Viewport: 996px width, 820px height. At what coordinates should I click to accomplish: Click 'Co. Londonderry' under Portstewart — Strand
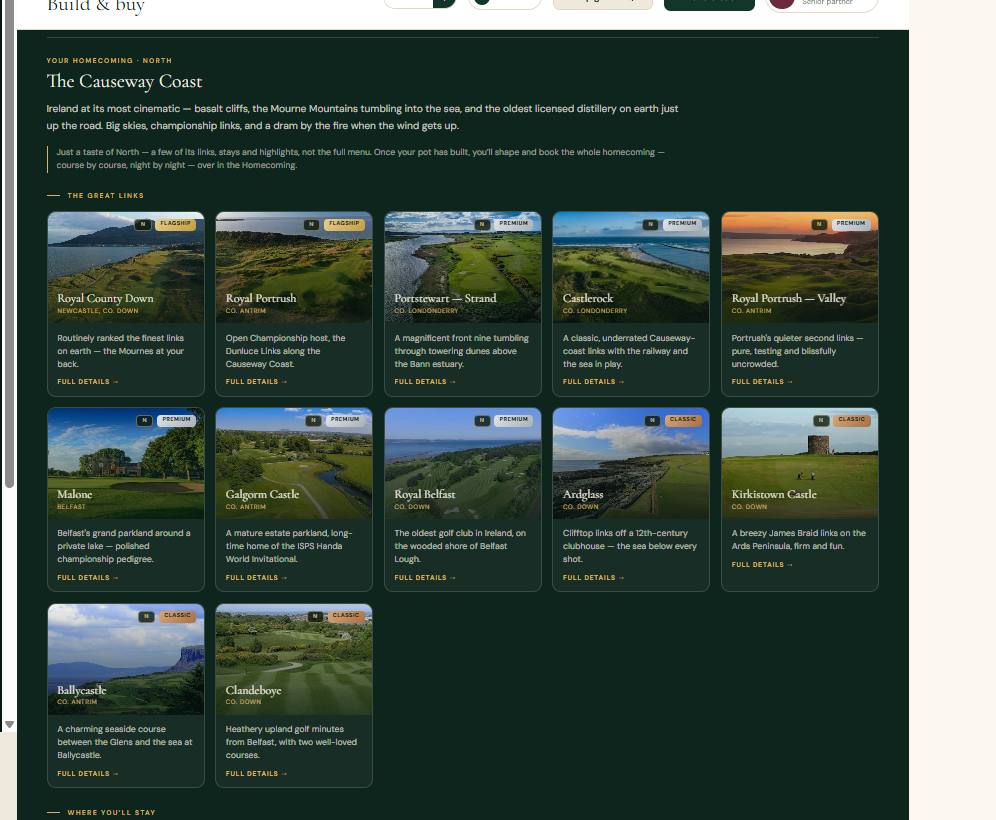[426, 311]
